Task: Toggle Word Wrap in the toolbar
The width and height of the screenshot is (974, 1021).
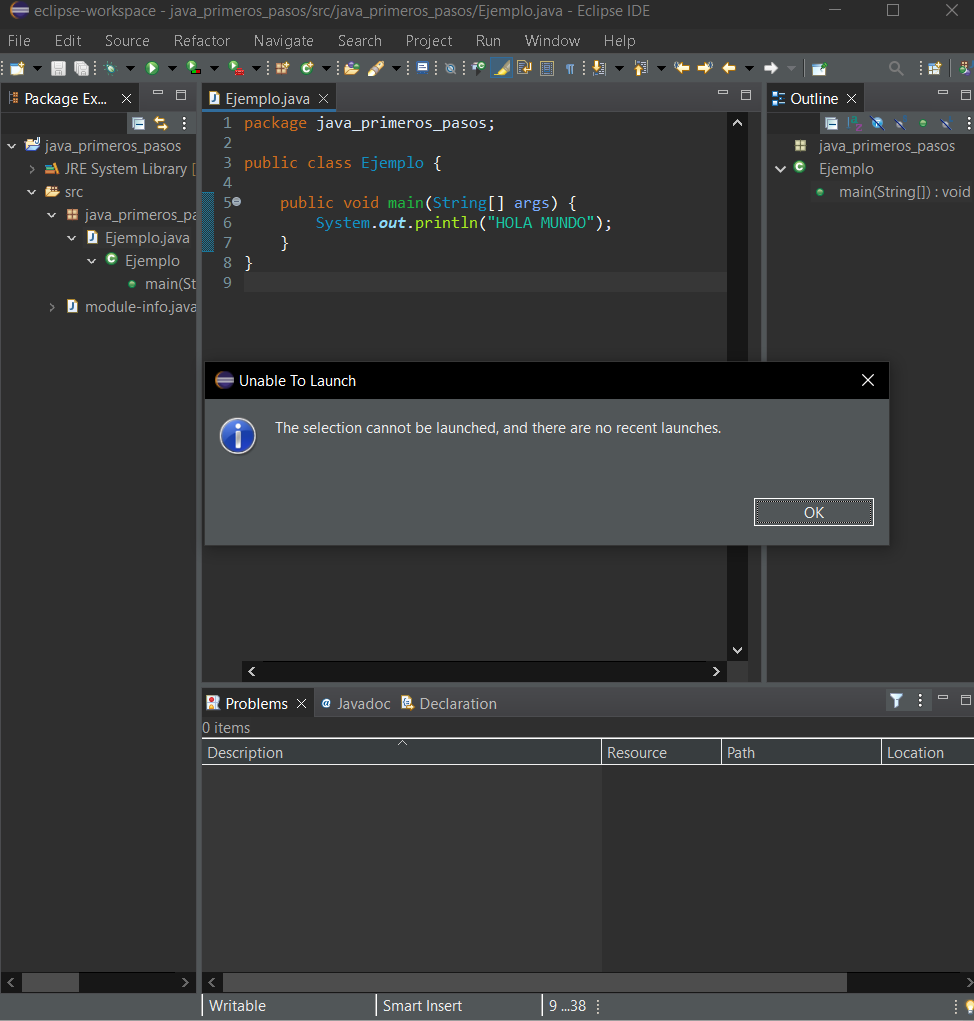Action: pyautogui.click(x=524, y=68)
